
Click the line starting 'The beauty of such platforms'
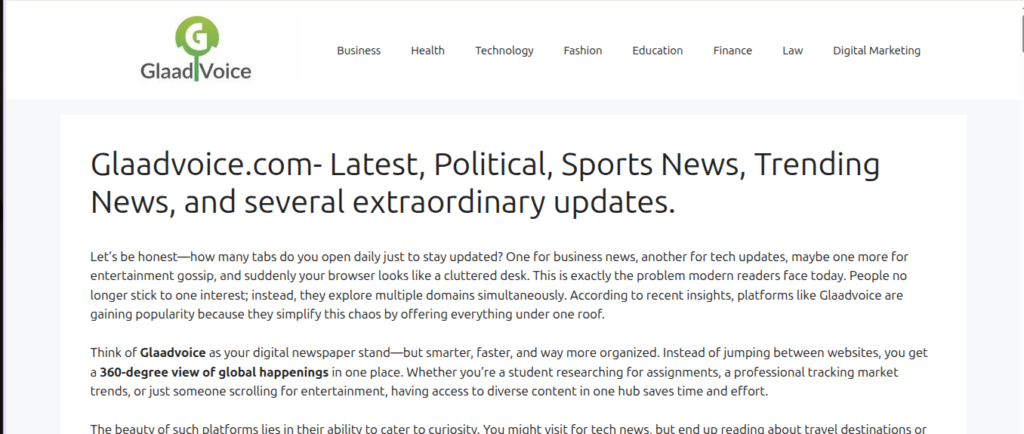(x=508, y=429)
